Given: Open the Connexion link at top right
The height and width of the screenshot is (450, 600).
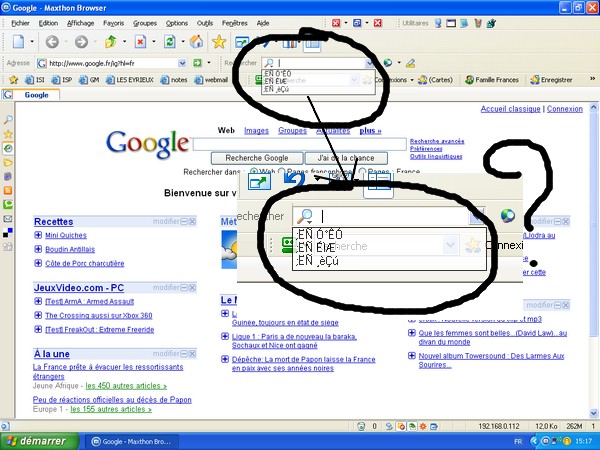Looking at the screenshot, I should pyautogui.click(x=565, y=109).
